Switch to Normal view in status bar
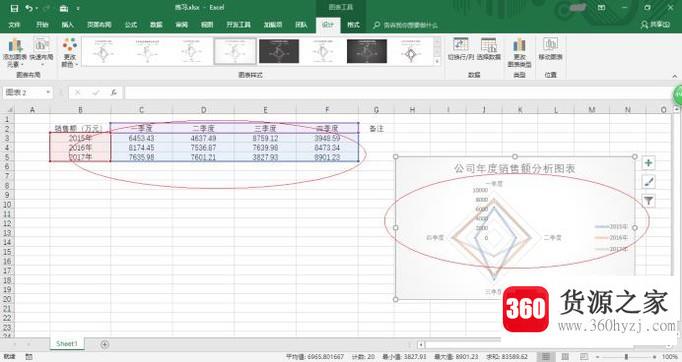 point(545,357)
